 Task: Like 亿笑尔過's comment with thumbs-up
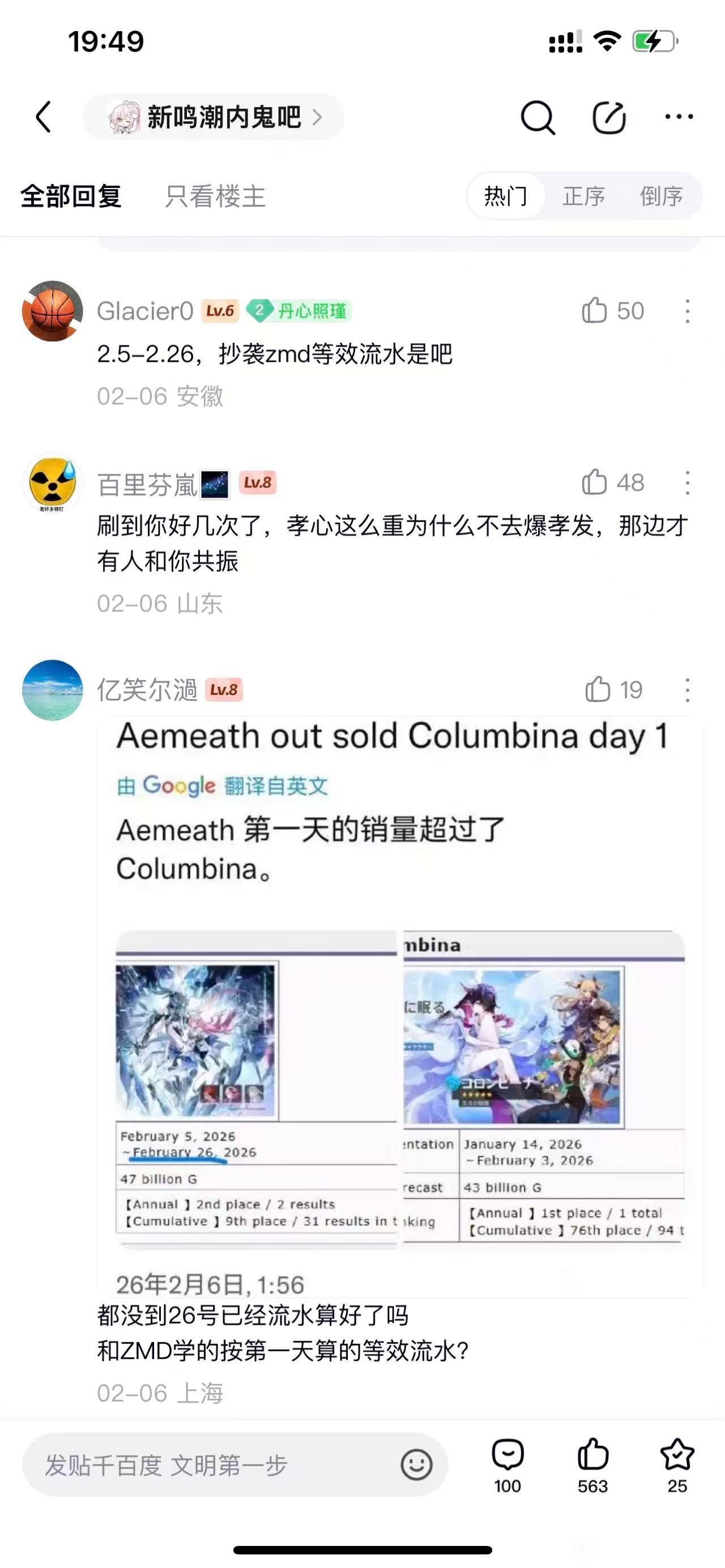click(597, 690)
